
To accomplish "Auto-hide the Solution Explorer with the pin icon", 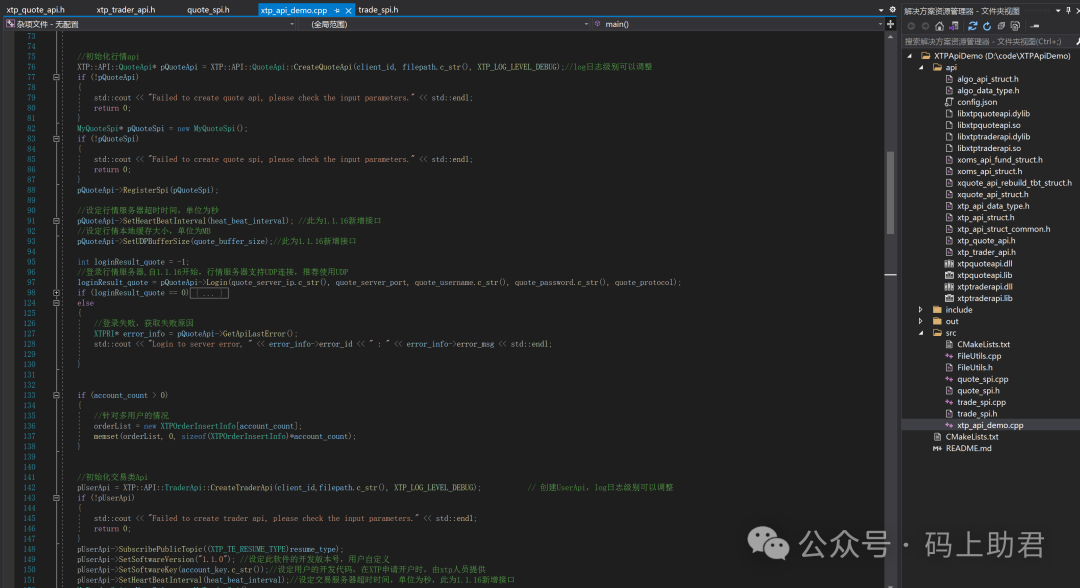I will 1068,10.
